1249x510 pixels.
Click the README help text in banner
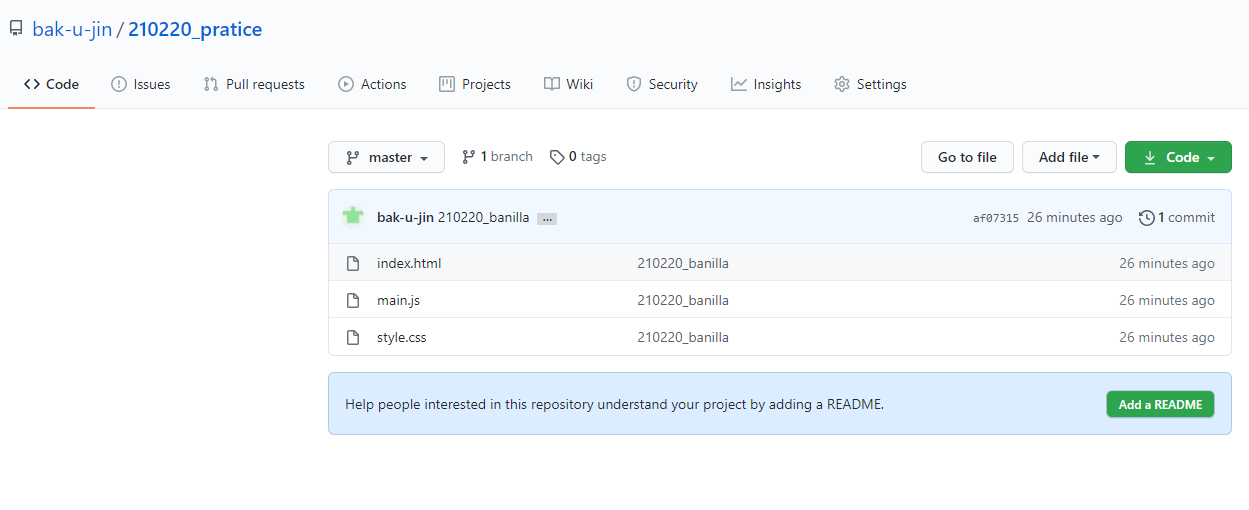[615, 405]
